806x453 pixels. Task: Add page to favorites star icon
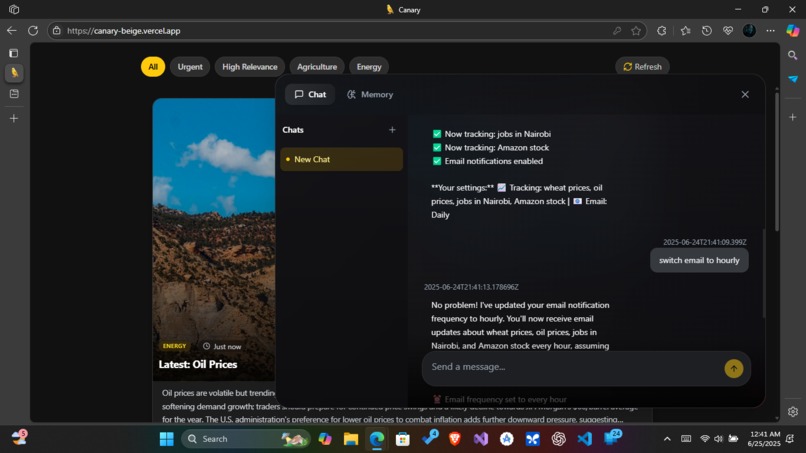click(636, 31)
